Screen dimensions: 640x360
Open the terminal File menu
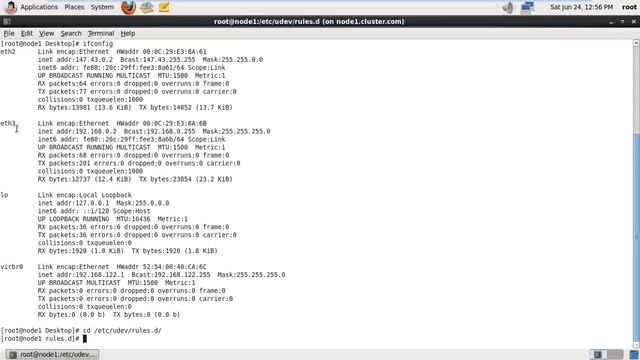(9, 33)
